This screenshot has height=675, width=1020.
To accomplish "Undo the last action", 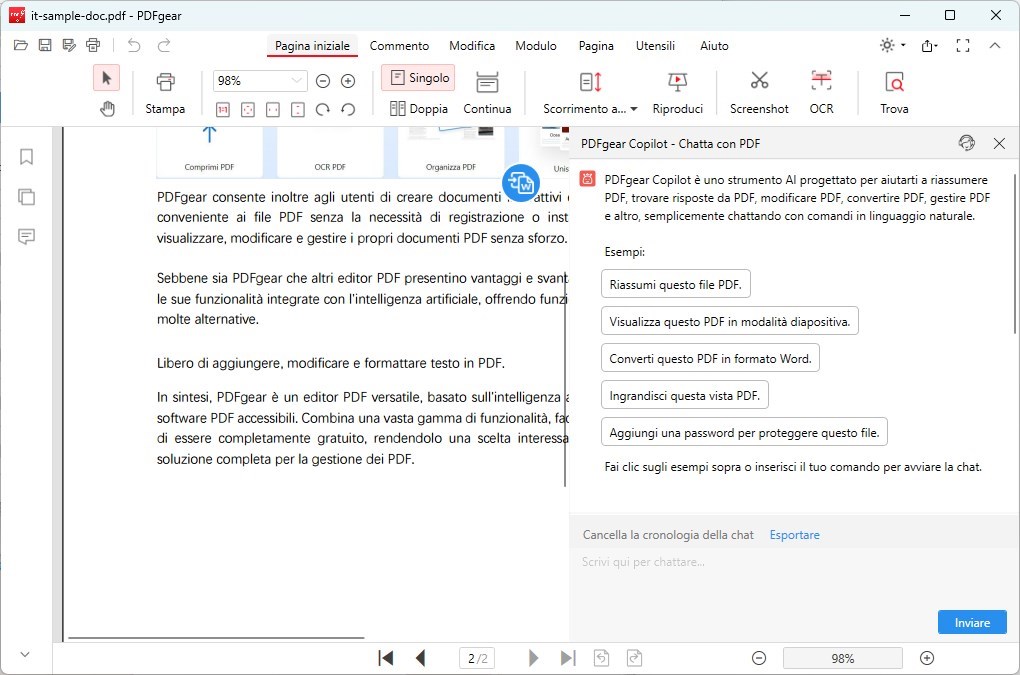I will pos(134,45).
